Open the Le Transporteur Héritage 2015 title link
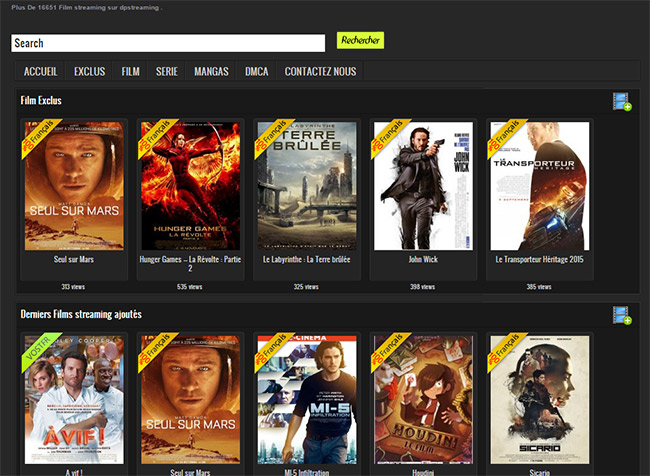Viewport: 650px width, 476px height. (x=539, y=260)
